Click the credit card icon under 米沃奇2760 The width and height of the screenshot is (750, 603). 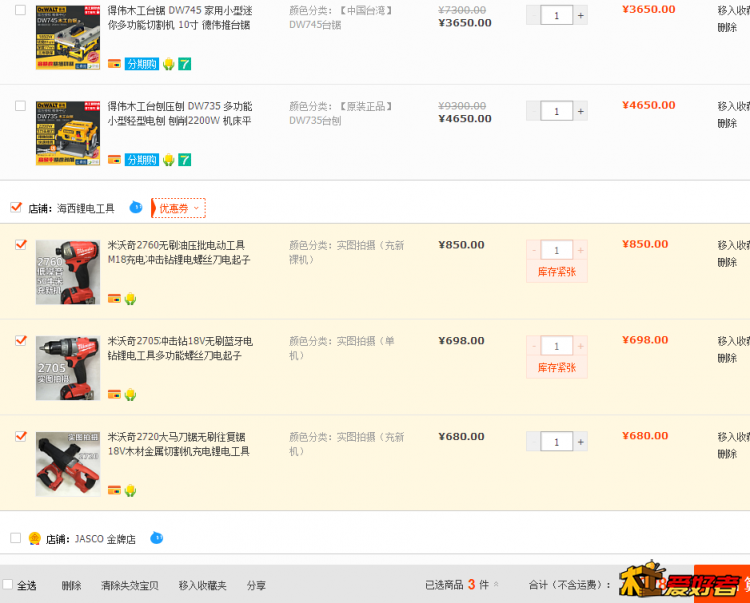(x=114, y=298)
